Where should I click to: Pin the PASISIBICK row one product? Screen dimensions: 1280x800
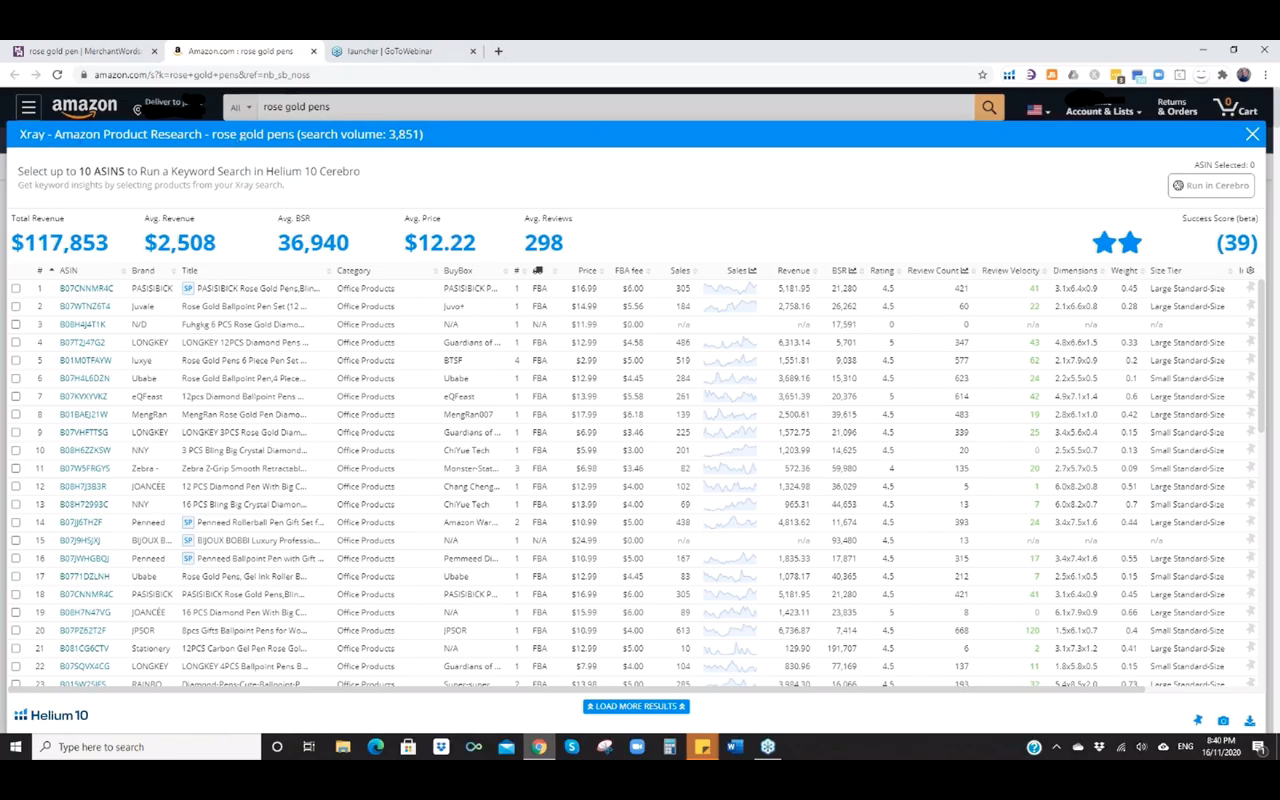tap(1250, 288)
